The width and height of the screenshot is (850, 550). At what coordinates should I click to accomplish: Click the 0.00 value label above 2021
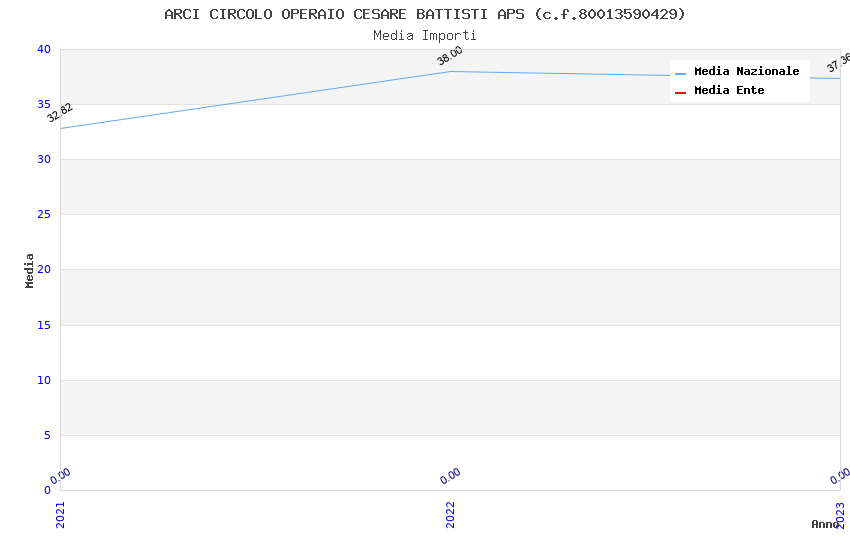60,476
